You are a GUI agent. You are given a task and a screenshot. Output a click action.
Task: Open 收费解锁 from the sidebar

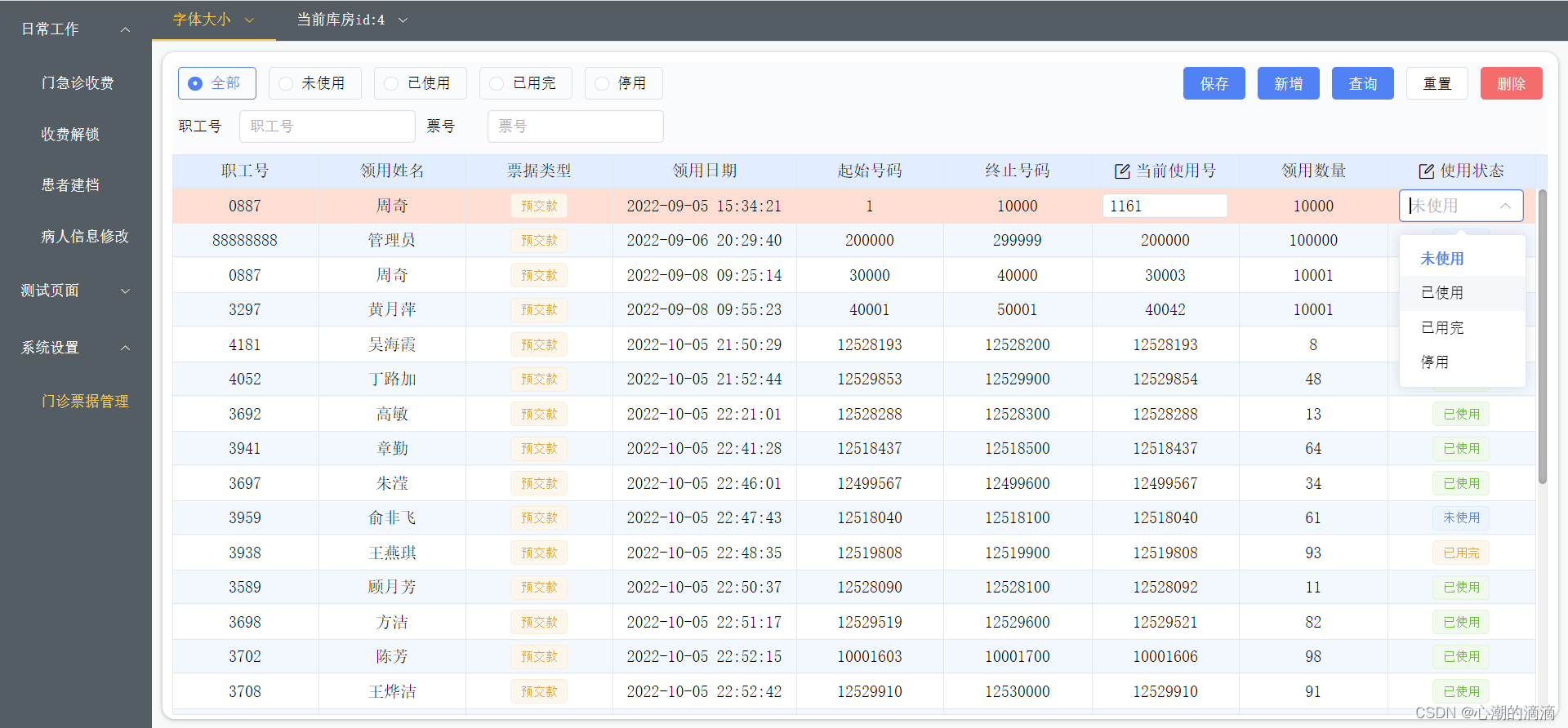[70, 135]
